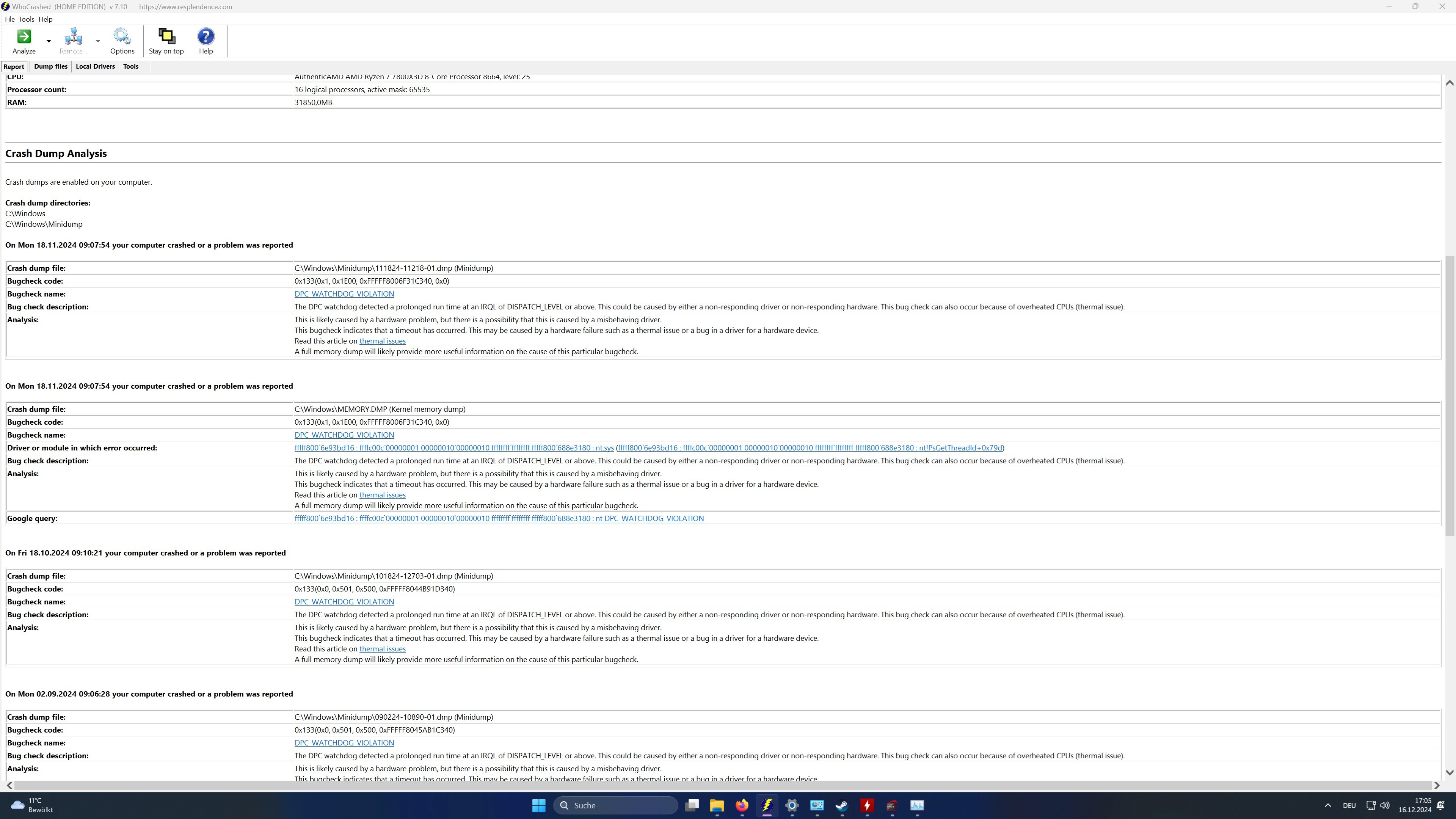The image size is (1456, 819).
Task: Expand the Remote dropdown arrow
Action: point(98,41)
